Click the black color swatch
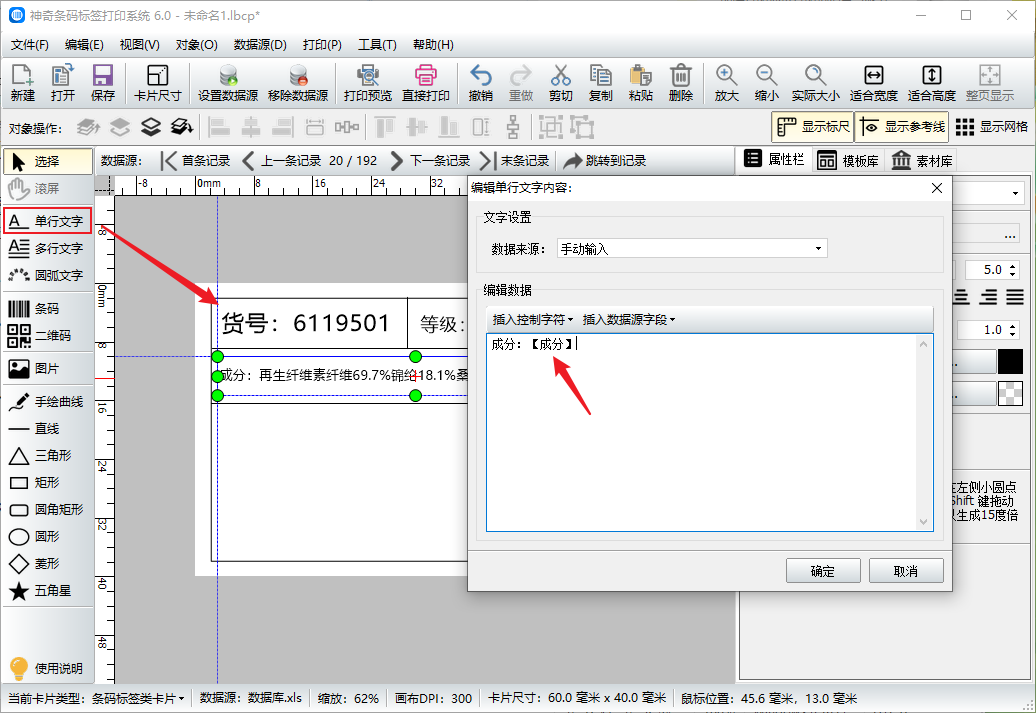1036x713 pixels. [x=1010, y=362]
